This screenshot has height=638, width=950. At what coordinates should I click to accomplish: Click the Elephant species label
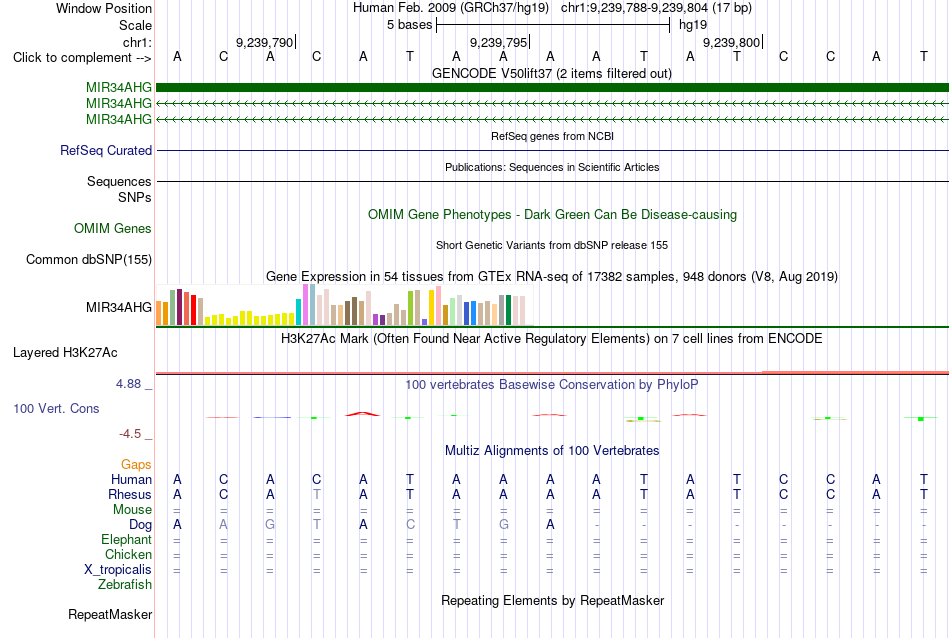(127, 539)
